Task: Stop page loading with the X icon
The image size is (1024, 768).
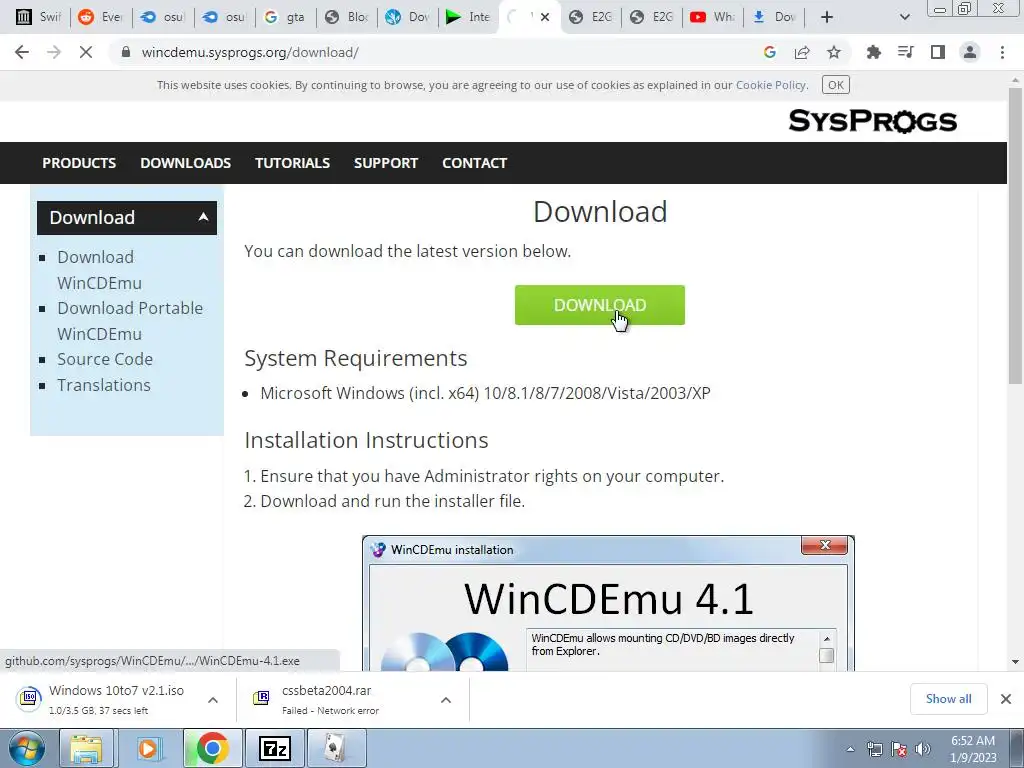Action: click(x=86, y=52)
